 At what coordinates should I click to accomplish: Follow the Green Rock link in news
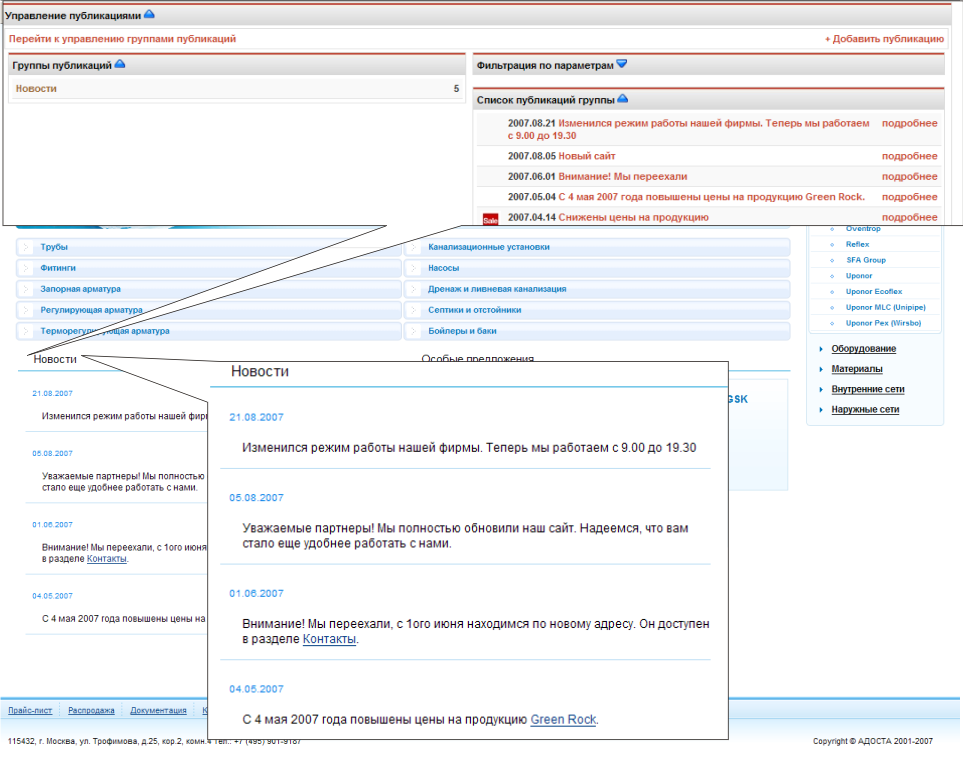coord(563,719)
